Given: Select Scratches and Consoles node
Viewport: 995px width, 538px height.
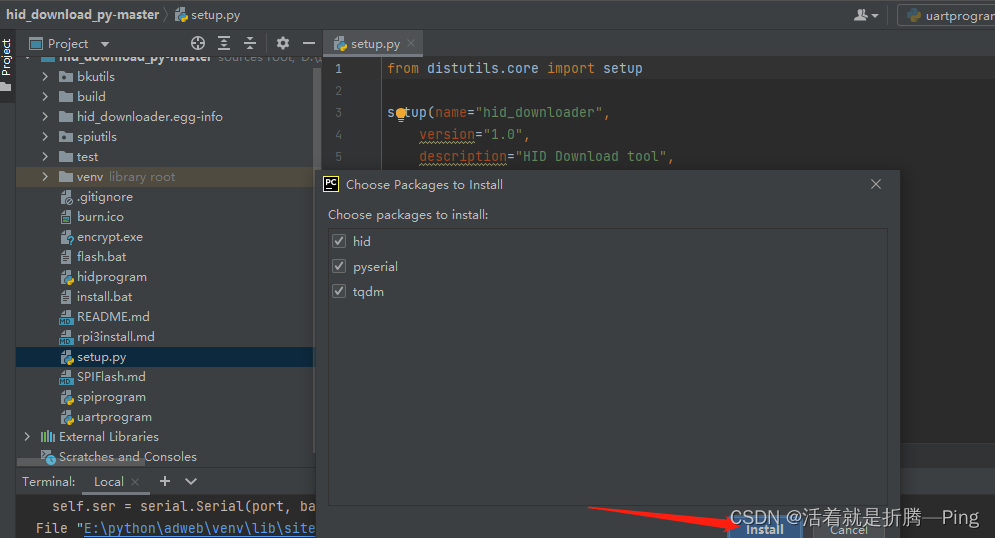Looking at the screenshot, I should tap(128, 457).
